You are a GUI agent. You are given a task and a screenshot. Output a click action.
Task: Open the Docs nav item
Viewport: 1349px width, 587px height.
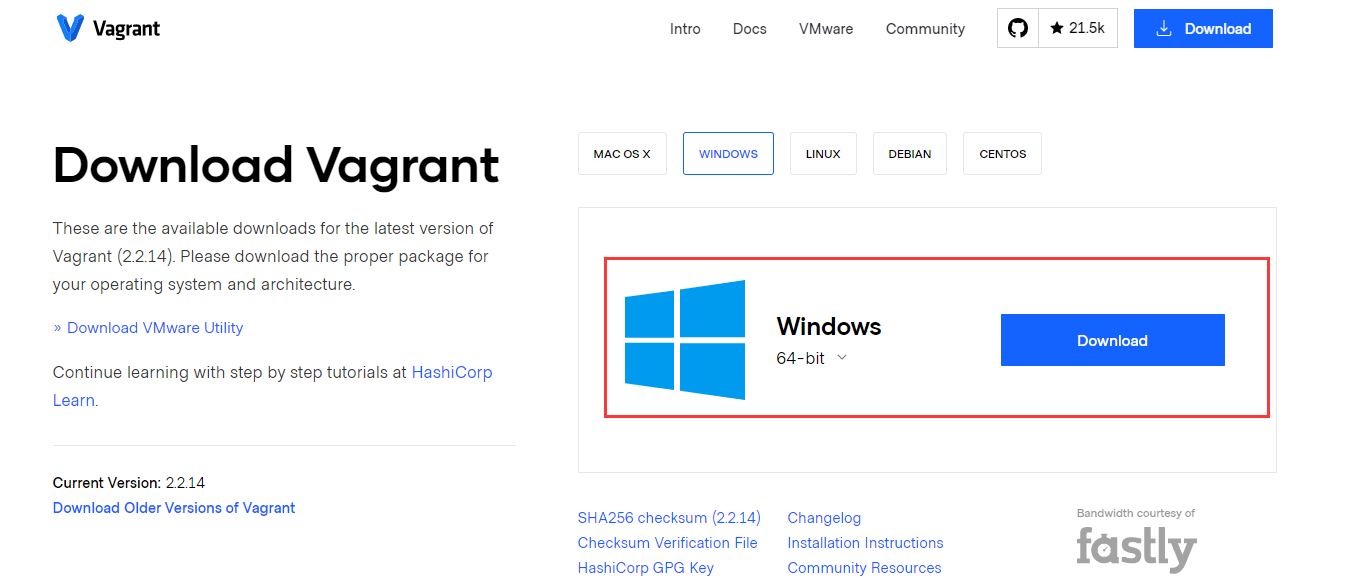click(750, 29)
